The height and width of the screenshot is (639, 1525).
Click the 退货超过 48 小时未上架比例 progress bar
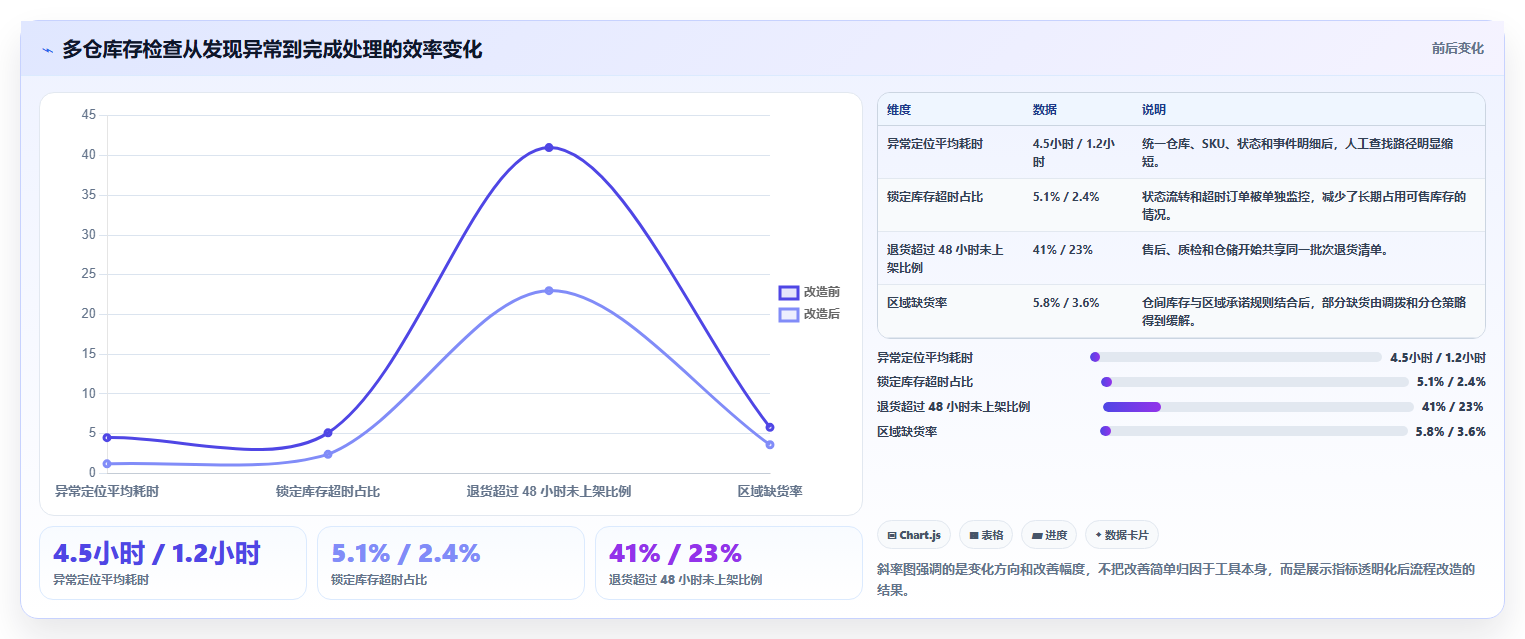tap(1258, 407)
